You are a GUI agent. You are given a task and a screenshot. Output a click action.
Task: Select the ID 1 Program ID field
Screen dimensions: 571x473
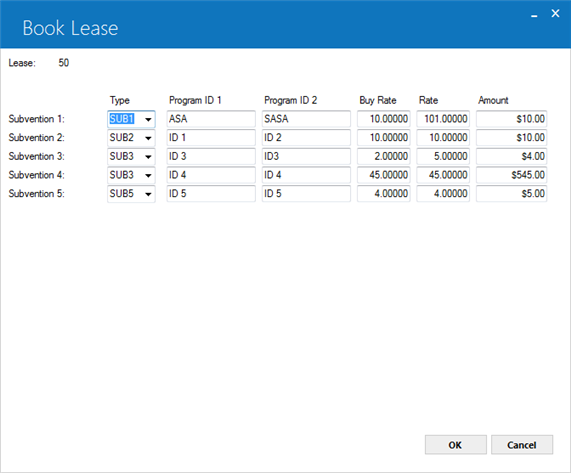[211, 138]
